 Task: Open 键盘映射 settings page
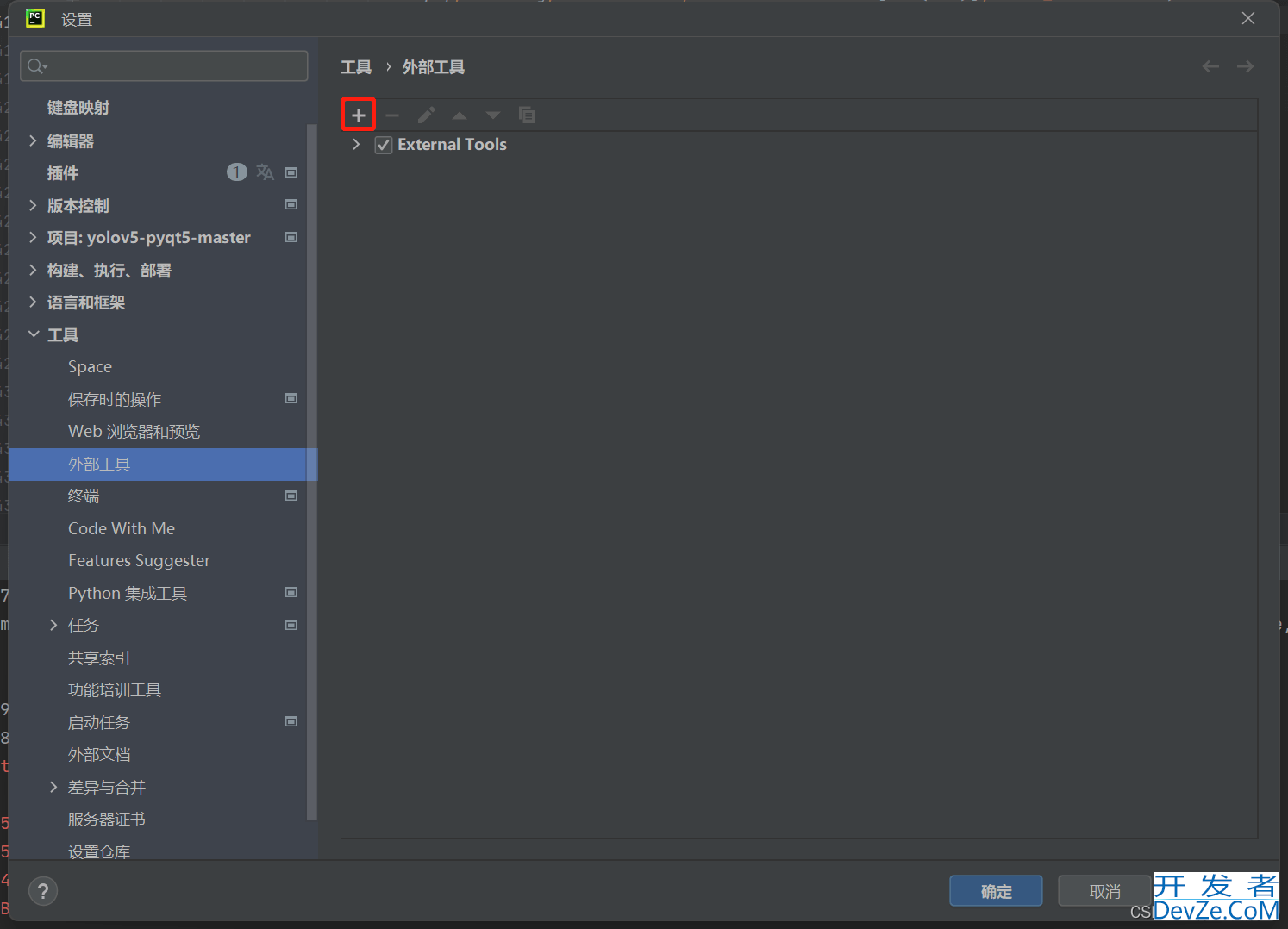pos(78,108)
